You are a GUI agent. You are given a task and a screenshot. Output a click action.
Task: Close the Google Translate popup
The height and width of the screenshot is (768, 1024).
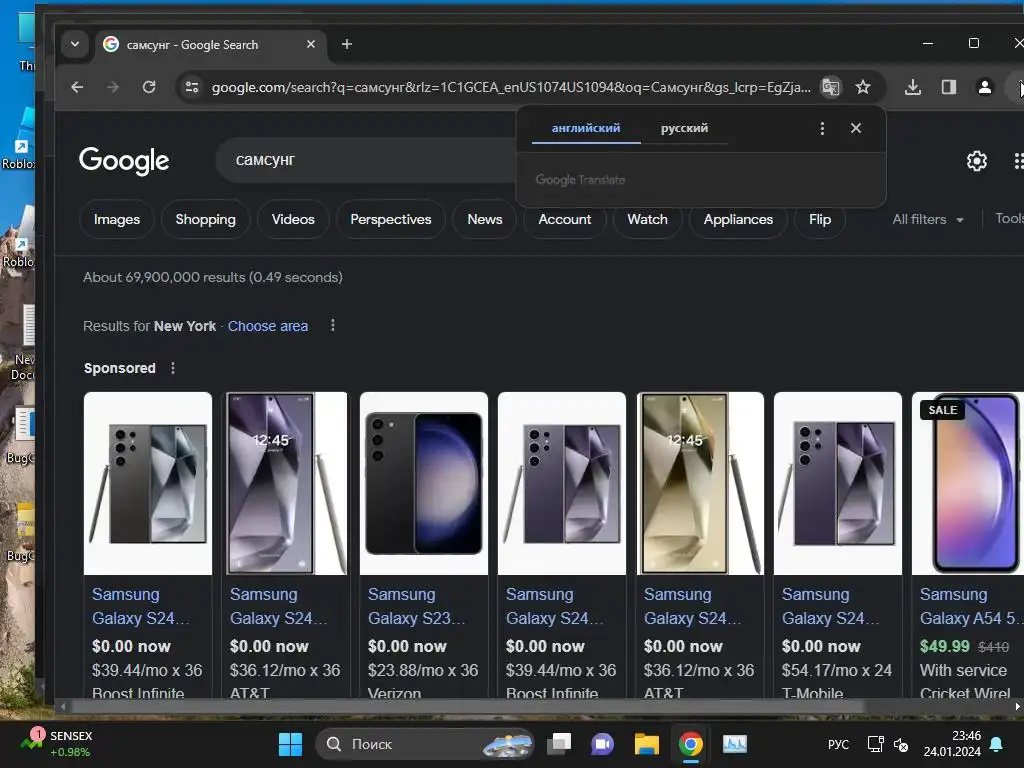click(856, 128)
